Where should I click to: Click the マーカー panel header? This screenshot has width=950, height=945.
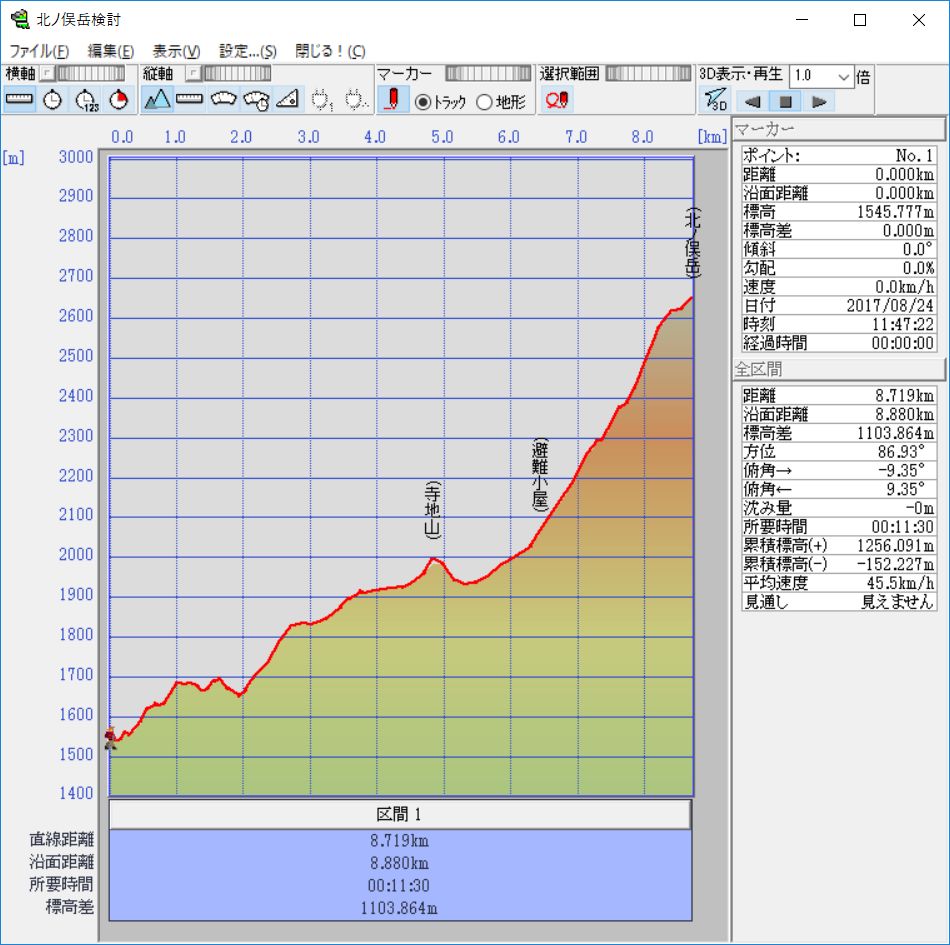pyautogui.click(x=839, y=129)
